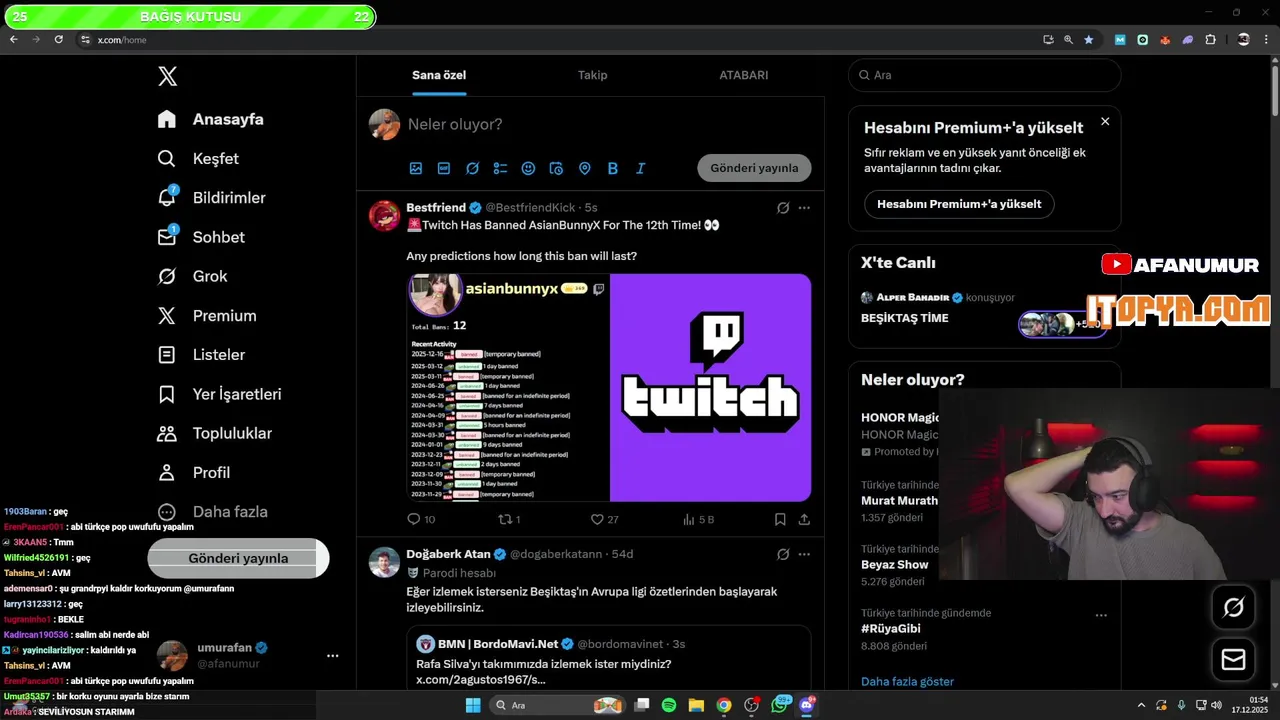The image size is (1280, 720).
Task: Share the Bestfriend post
Action: [x=804, y=519]
